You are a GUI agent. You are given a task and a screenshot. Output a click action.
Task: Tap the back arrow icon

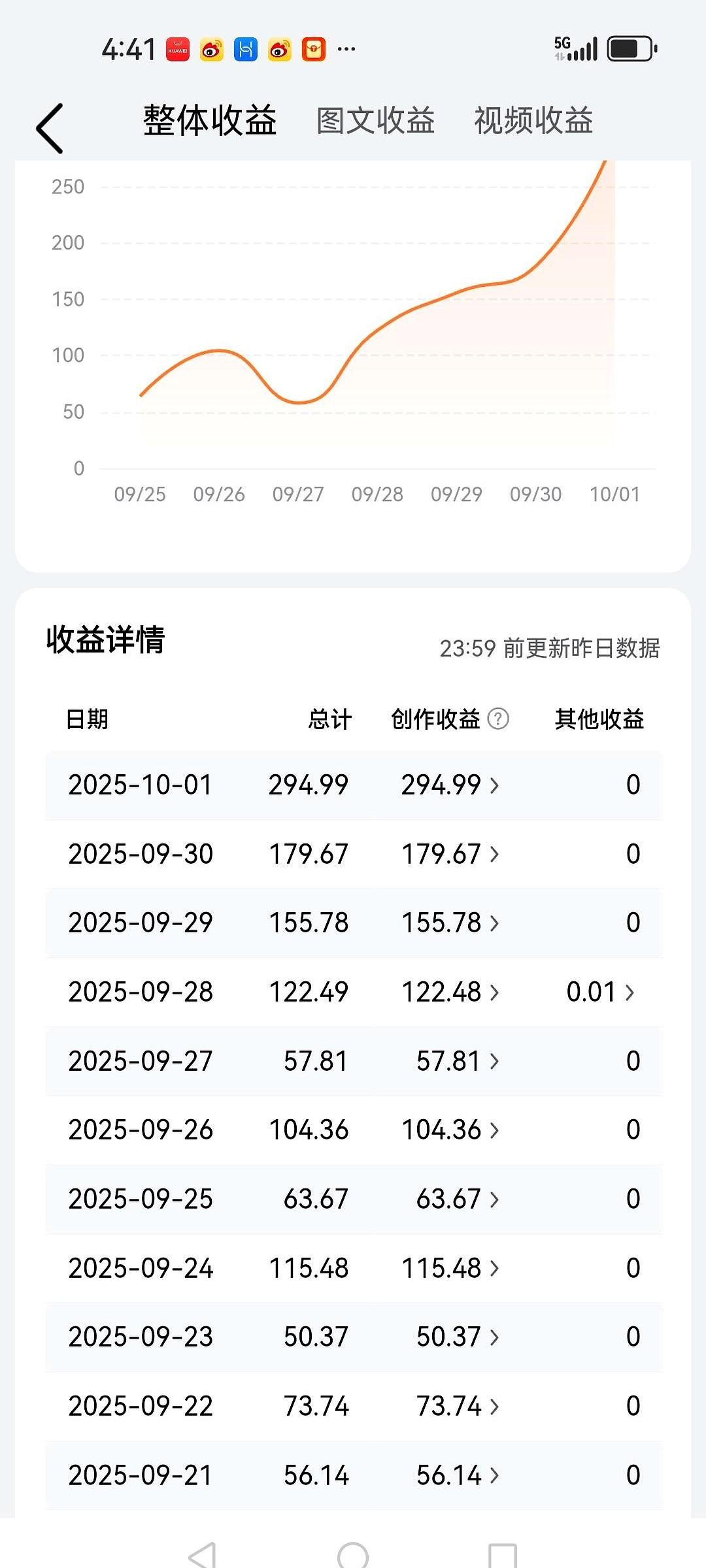(50, 128)
